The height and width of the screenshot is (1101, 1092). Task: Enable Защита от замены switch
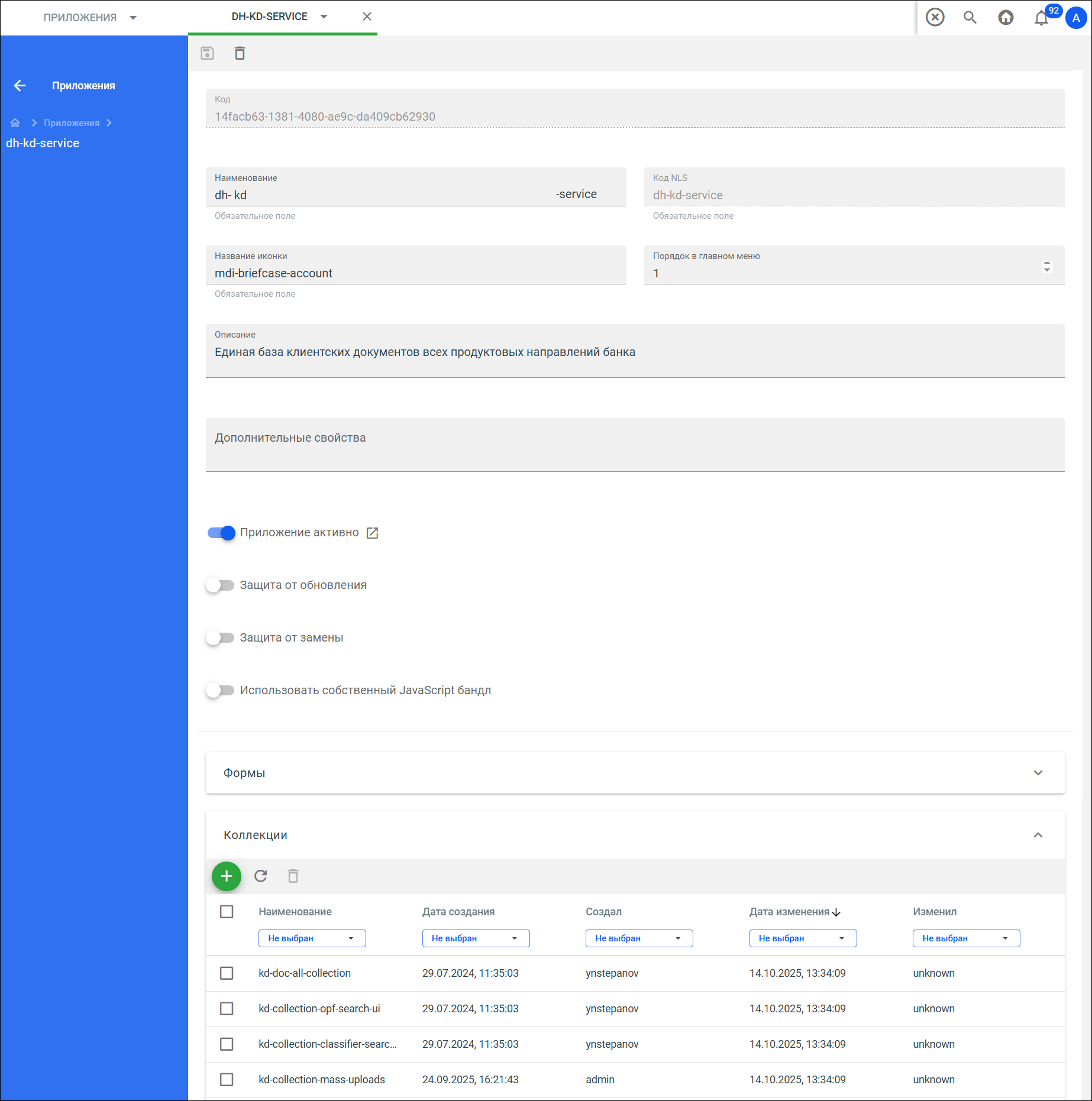point(220,638)
